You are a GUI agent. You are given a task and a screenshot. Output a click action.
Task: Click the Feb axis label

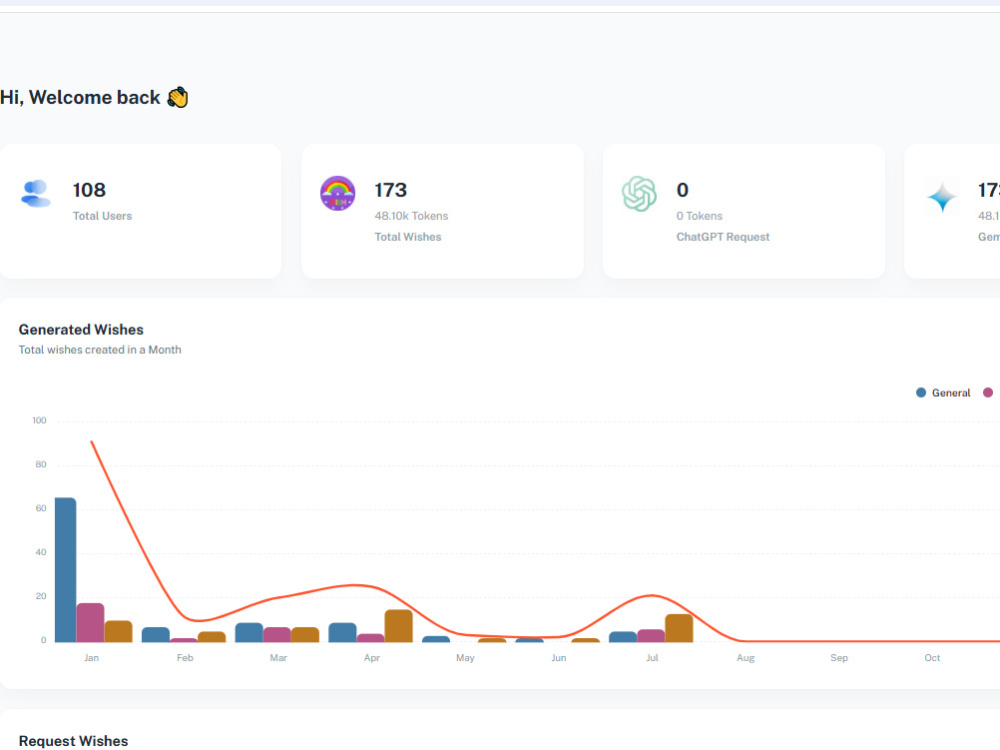pyautogui.click(x=185, y=658)
